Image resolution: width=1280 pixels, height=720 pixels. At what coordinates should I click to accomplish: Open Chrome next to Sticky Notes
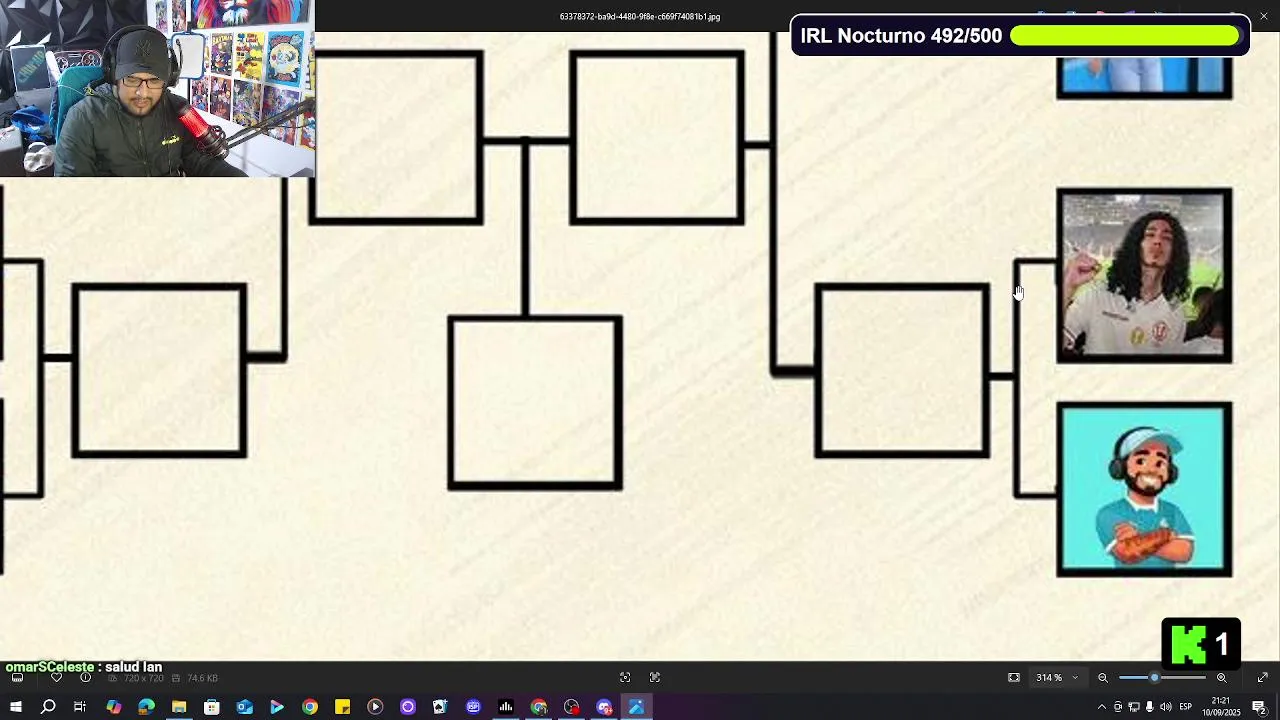tap(310, 708)
